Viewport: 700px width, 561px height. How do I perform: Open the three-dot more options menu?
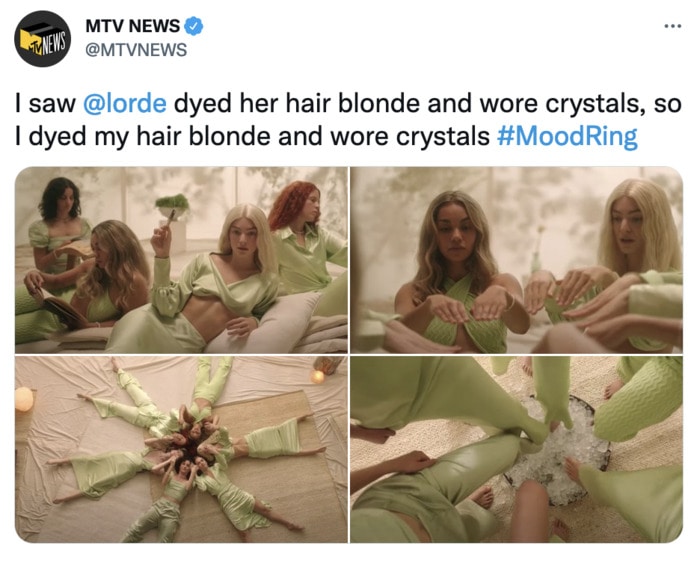tap(673, 26)
